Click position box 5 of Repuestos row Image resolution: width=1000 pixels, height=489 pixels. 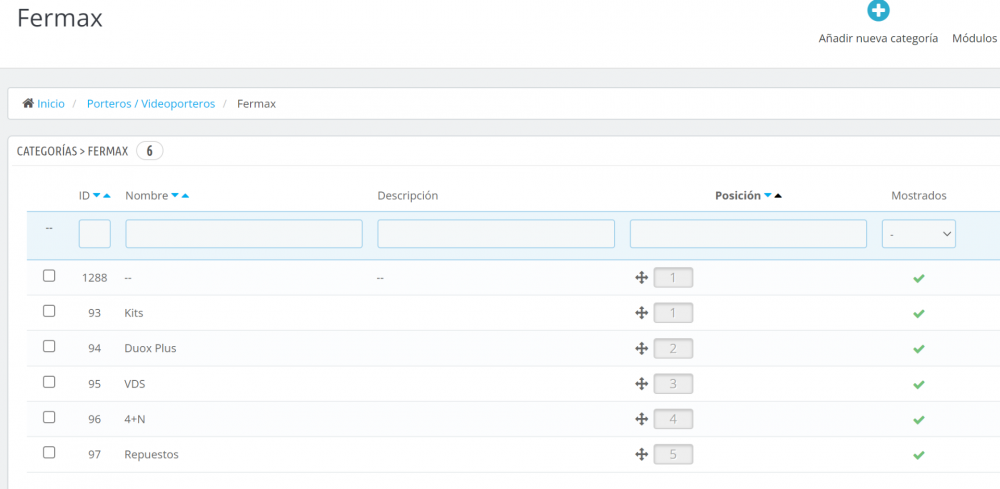click(x=673, y=455)
